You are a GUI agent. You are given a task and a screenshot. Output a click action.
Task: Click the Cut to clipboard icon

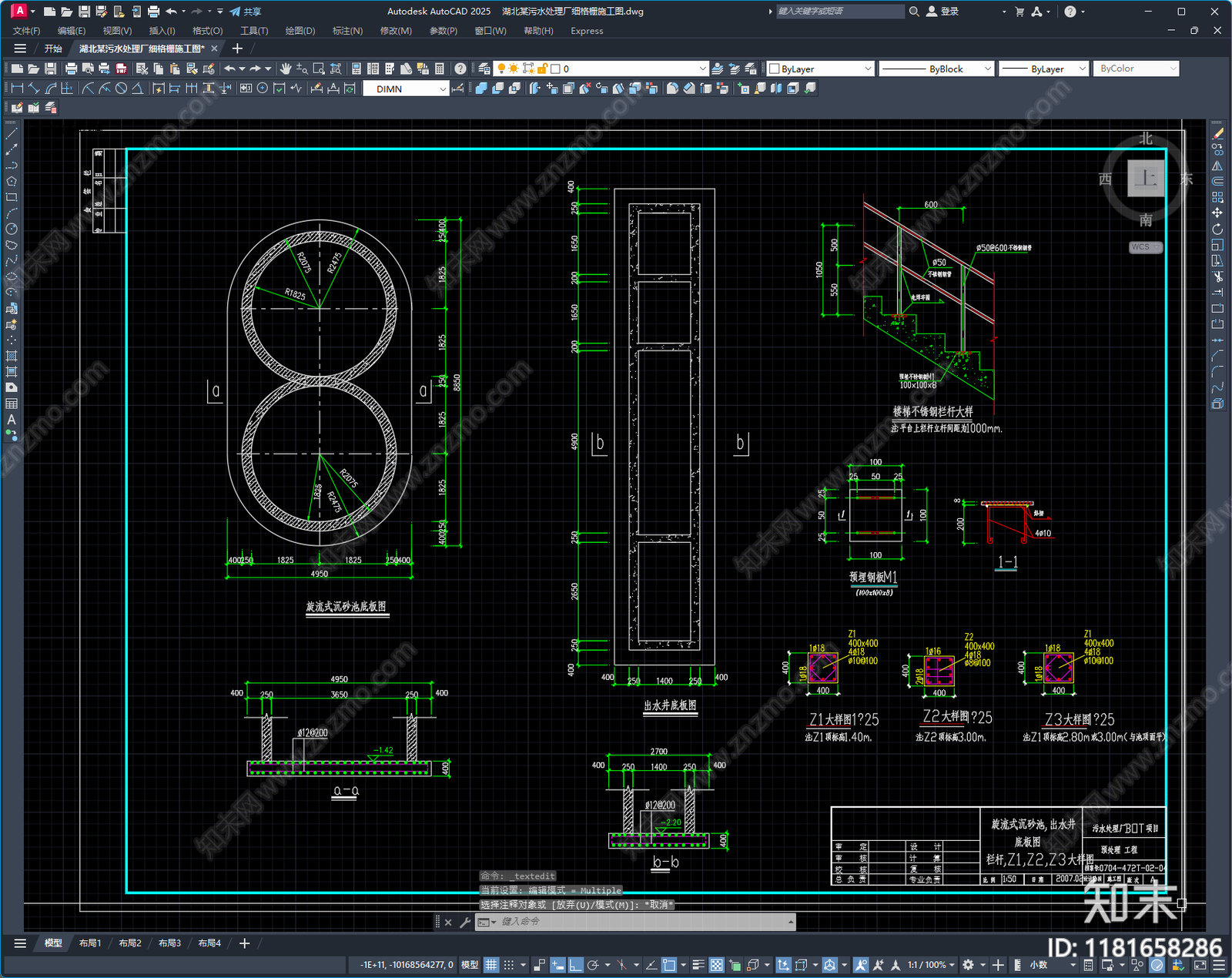pyautogui.click(x=142, y=69)
